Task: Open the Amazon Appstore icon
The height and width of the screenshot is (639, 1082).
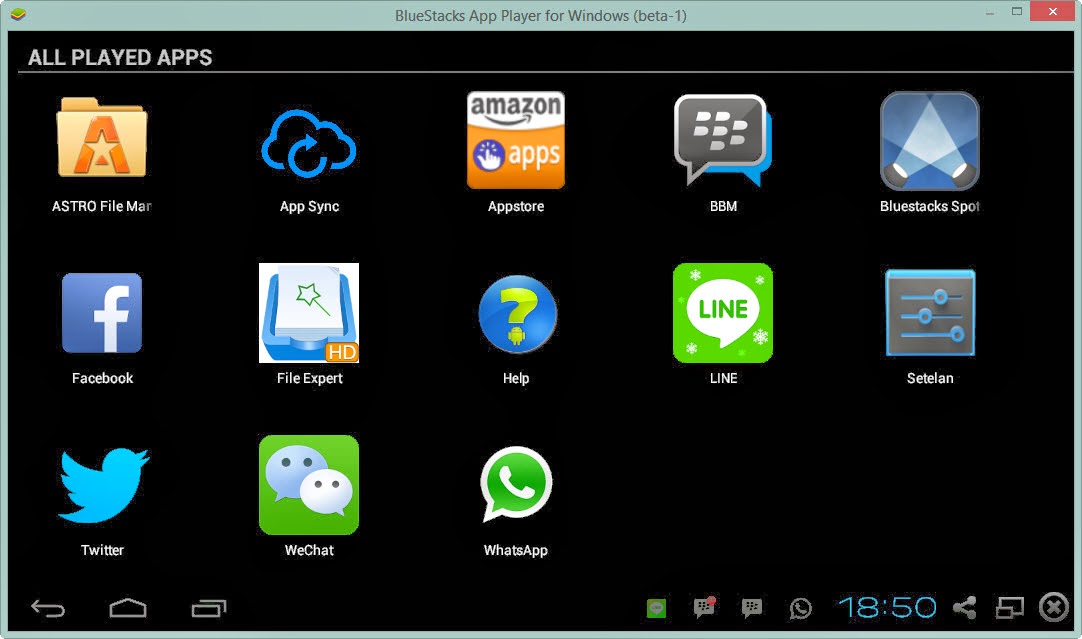Action: pos(515,140)
